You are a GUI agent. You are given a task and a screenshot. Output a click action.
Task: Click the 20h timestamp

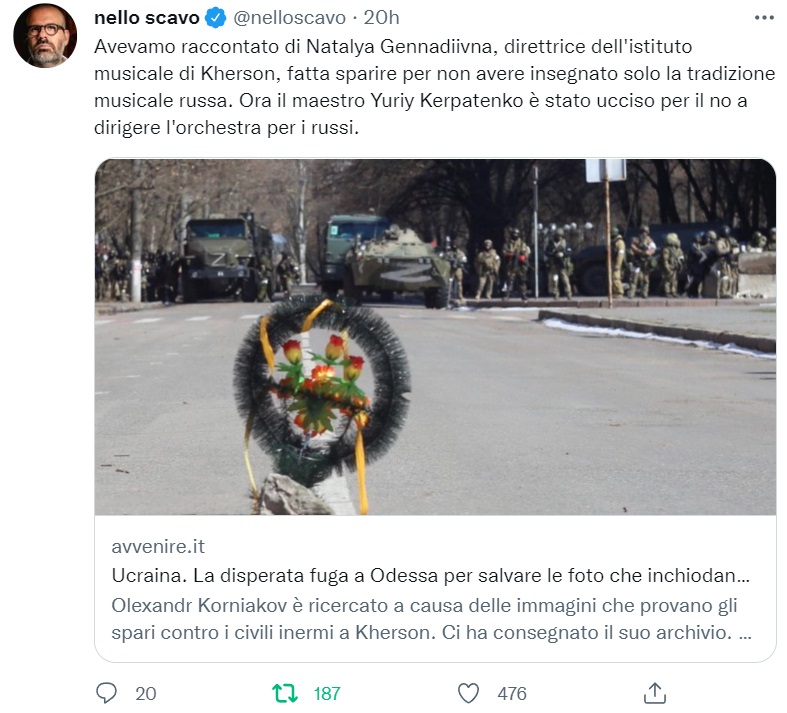[381, 18]
